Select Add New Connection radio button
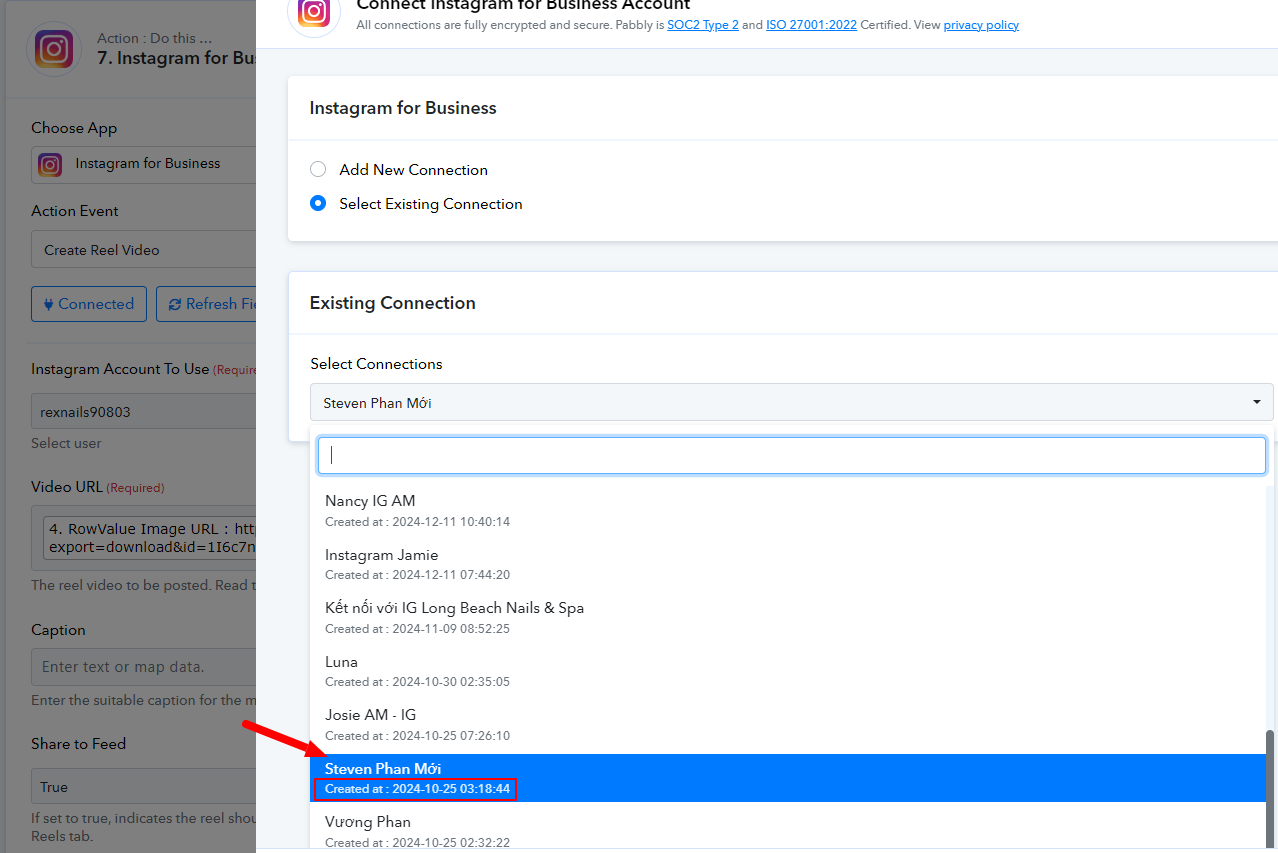 pyautogui.click(x=318, y=170)
